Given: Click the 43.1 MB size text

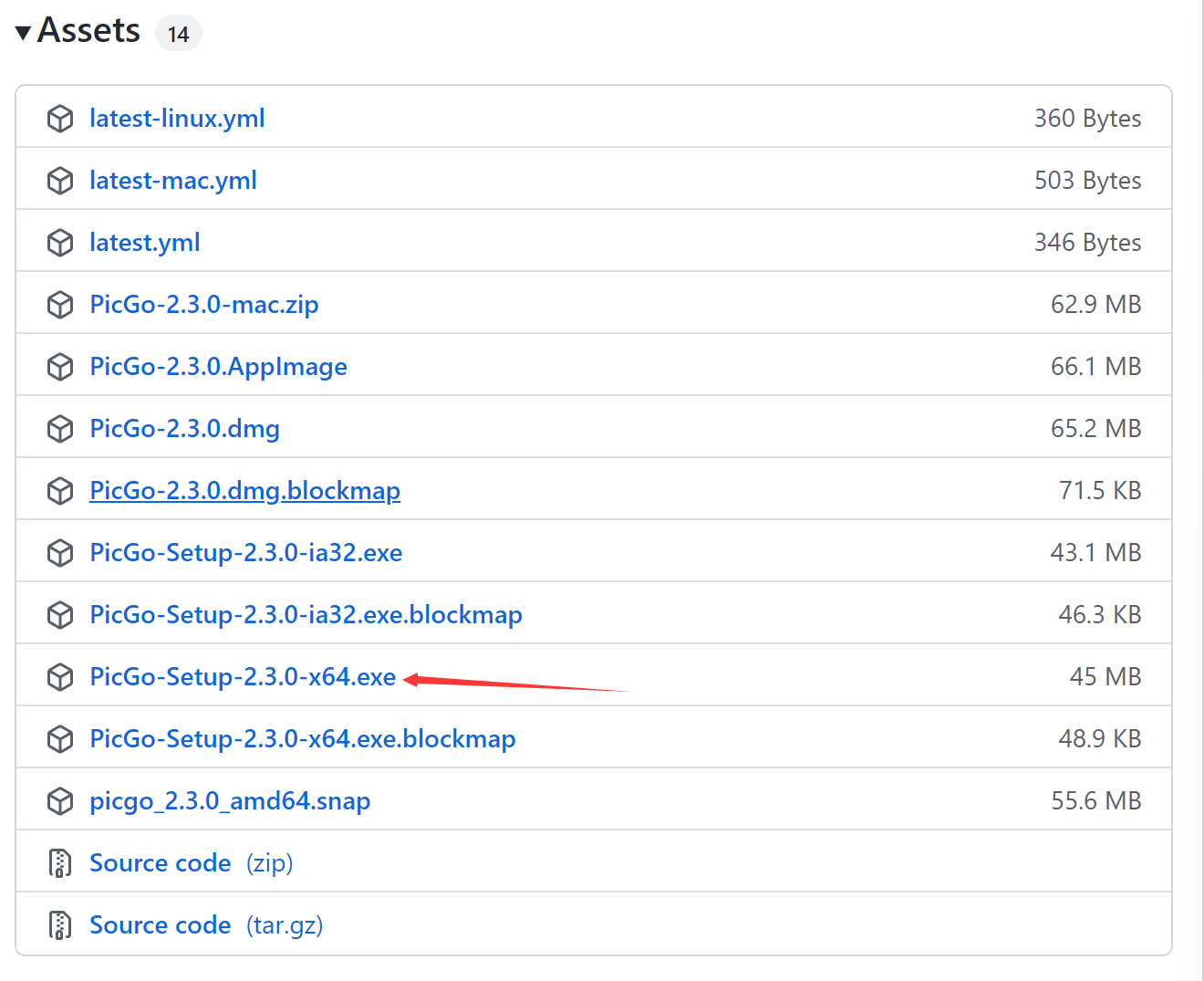Looking at the screenshot, I should tap(1095, 553).
